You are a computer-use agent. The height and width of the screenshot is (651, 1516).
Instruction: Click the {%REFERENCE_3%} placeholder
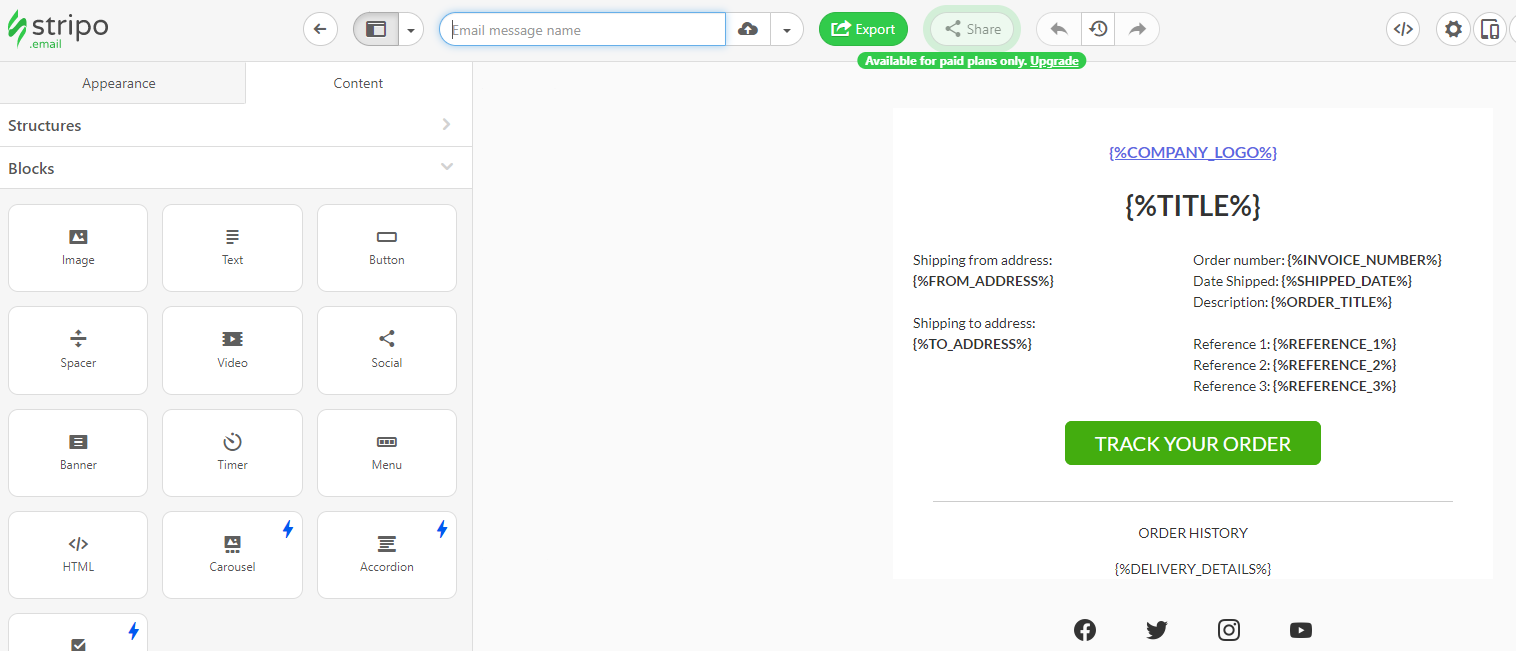point(1335,386)
